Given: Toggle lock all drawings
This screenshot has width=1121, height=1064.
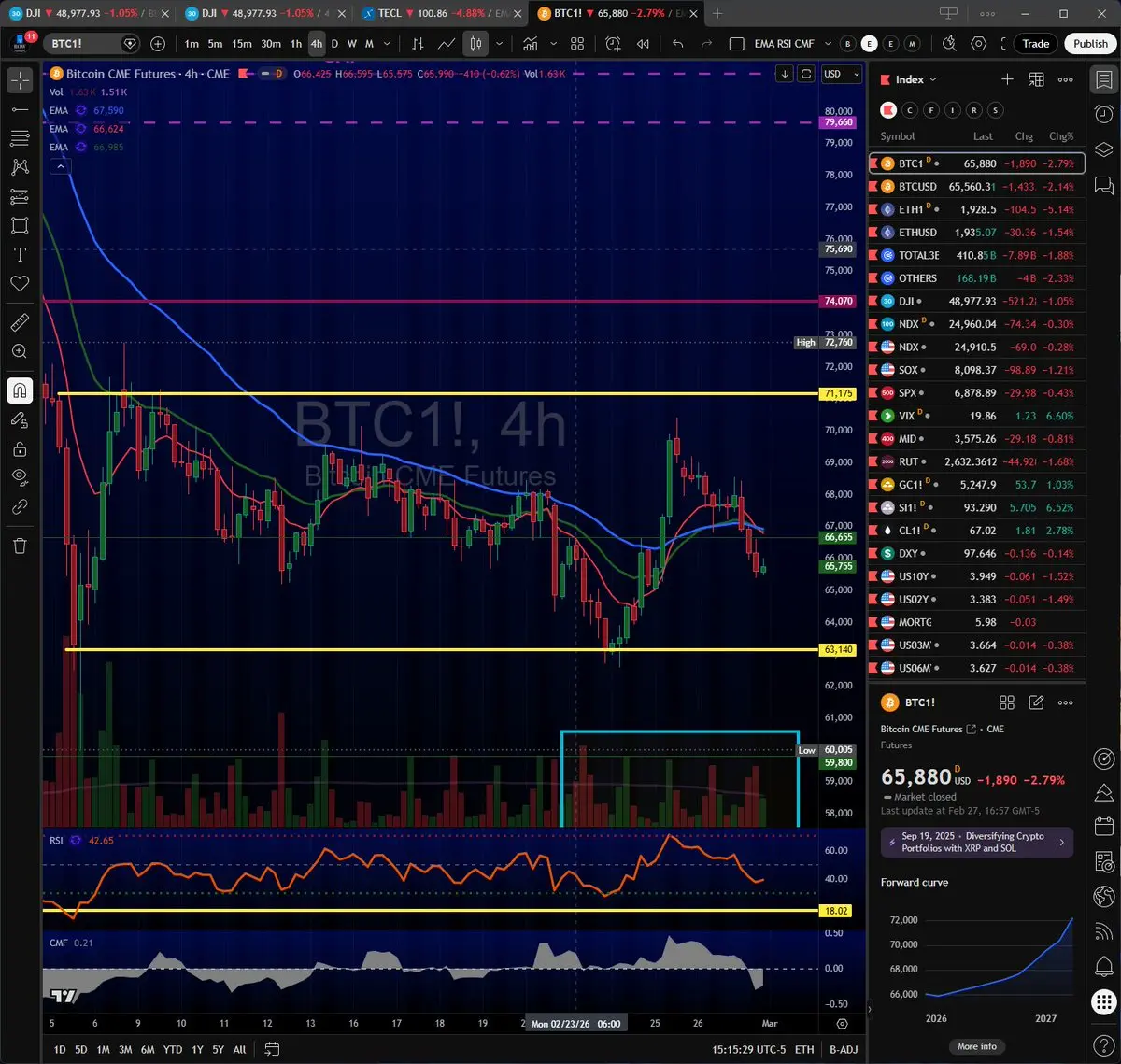Looking at the screenshot, I should [20, 448].
